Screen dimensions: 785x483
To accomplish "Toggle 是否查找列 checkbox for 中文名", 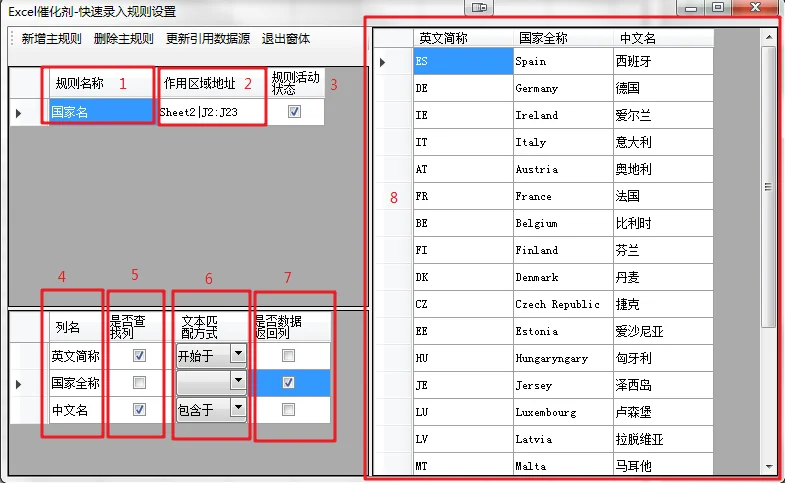I will (139, 410).
